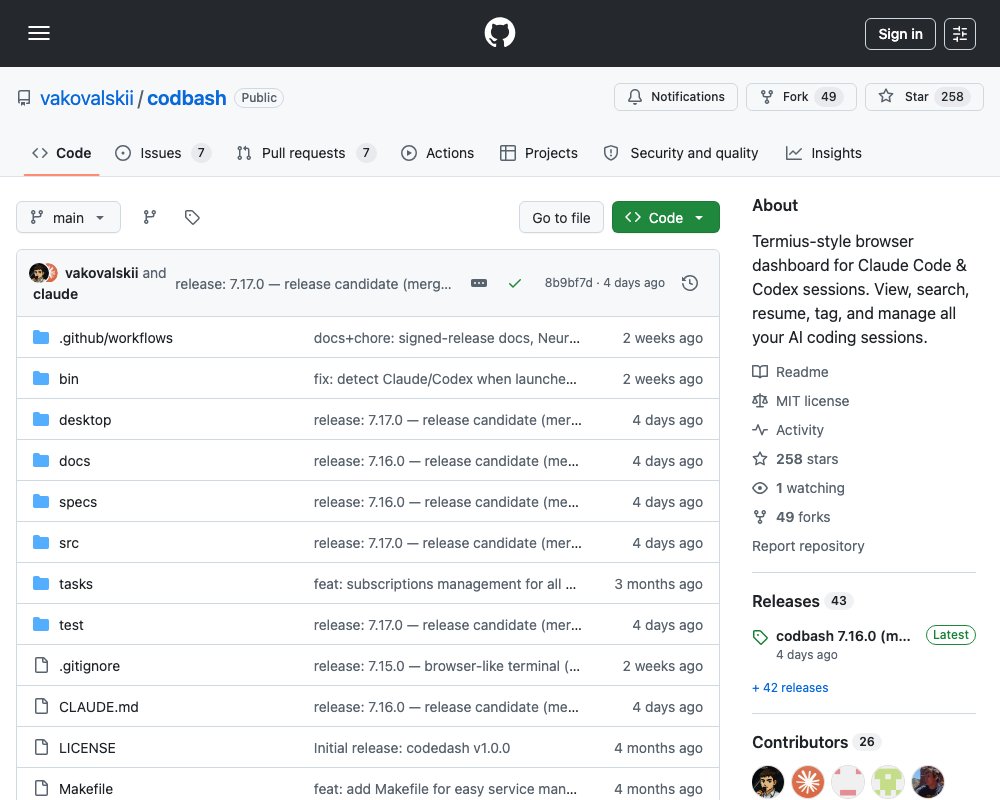Click the vakovalskii commit author avatar
This screenshot has height=800, width=1000.
pyautogui.click(x=38, y=273)
